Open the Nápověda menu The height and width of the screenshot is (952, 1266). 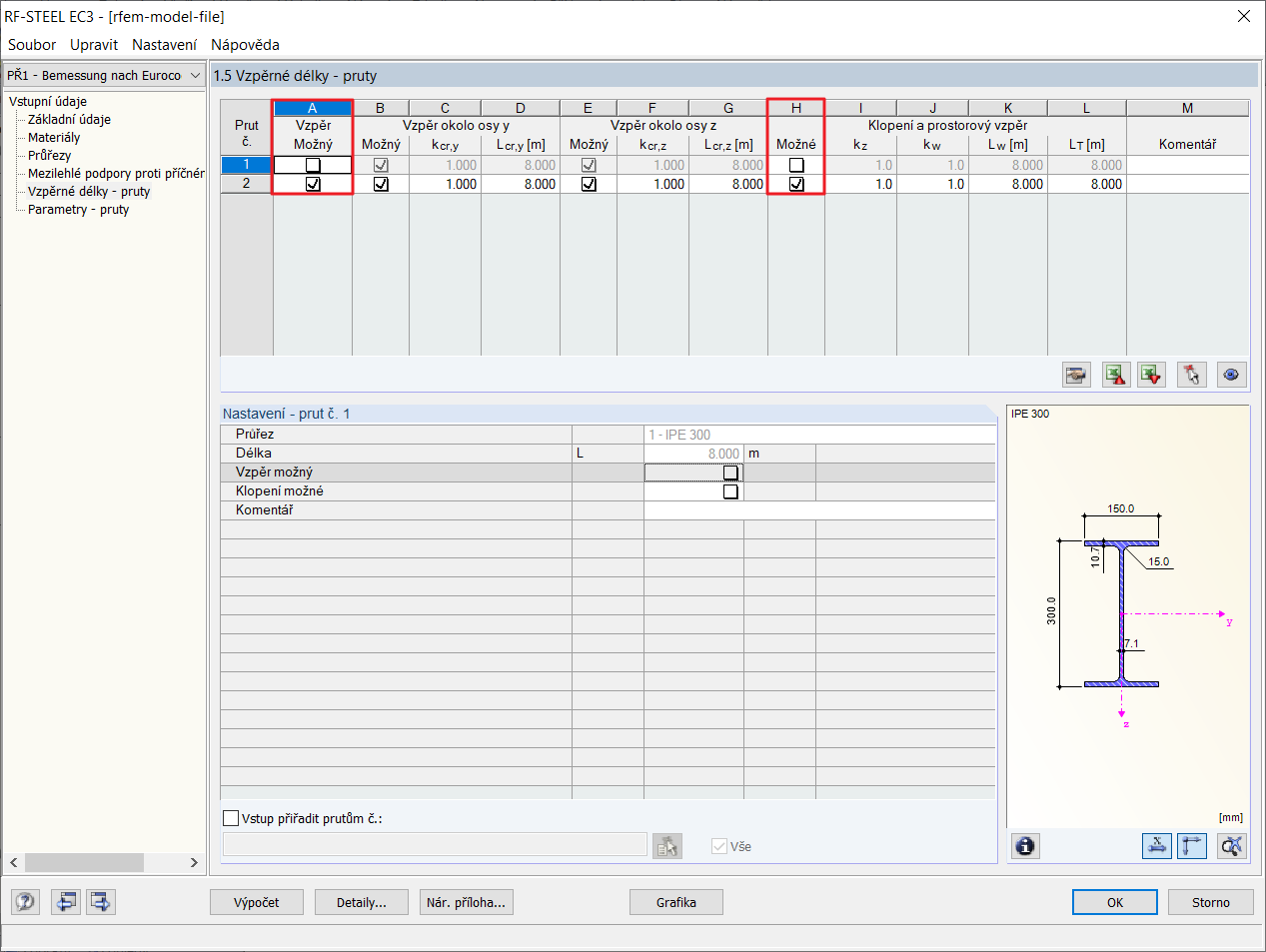(245, 45)
